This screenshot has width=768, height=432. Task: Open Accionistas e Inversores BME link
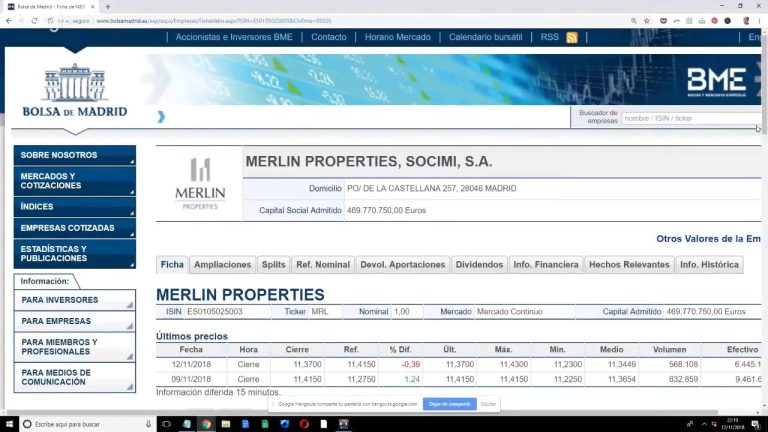(x=234, y=37)
